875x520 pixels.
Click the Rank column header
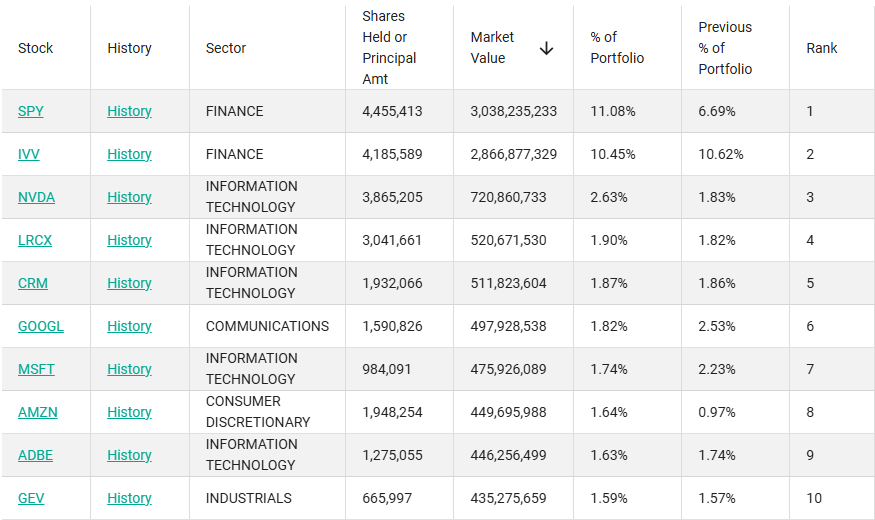[822, 48]
